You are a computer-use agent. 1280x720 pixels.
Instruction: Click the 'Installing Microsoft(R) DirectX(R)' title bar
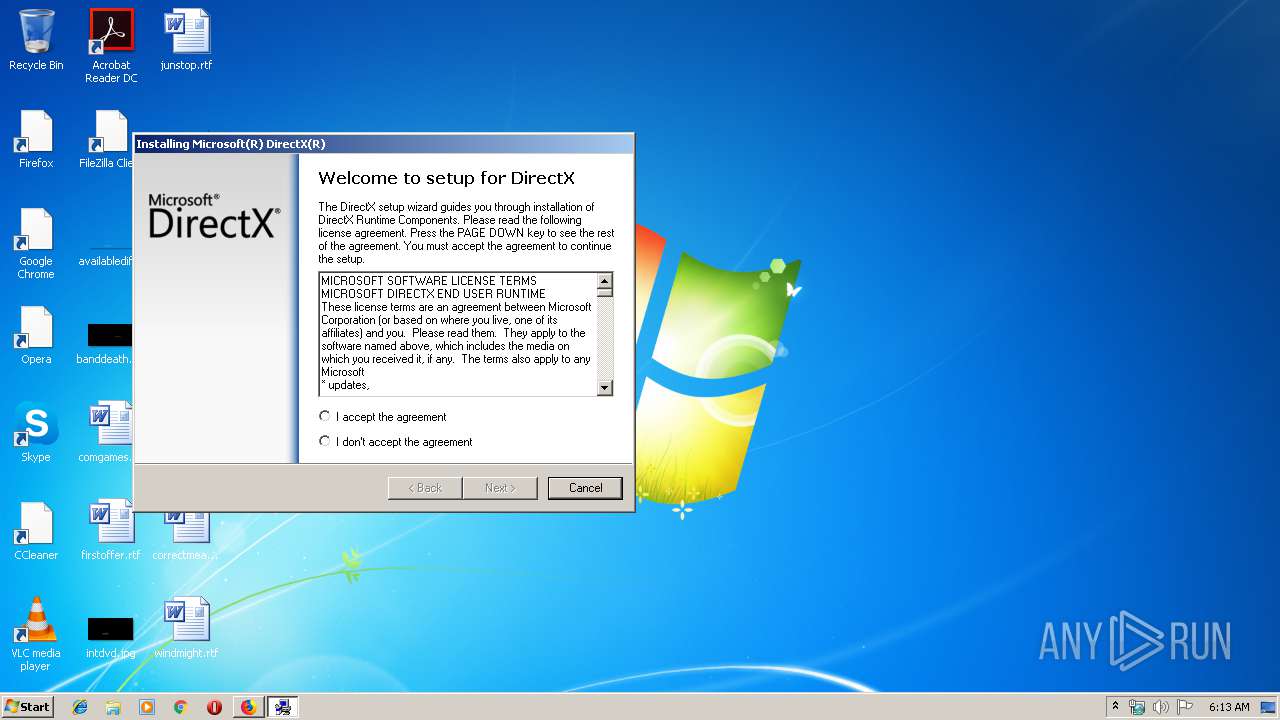click(384, 144)
